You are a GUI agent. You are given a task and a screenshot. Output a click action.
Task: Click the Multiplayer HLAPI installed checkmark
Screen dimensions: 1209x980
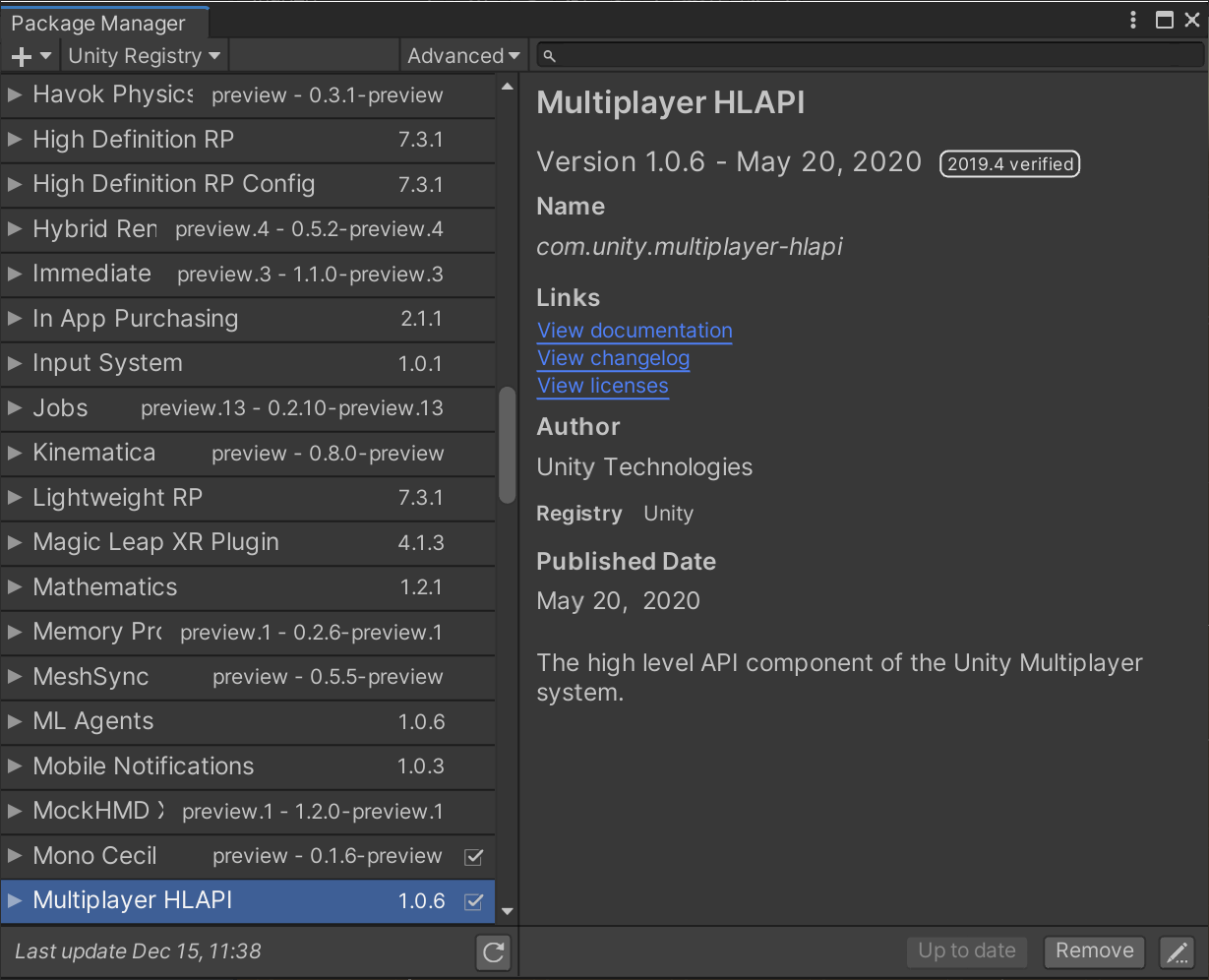point(474,901)
